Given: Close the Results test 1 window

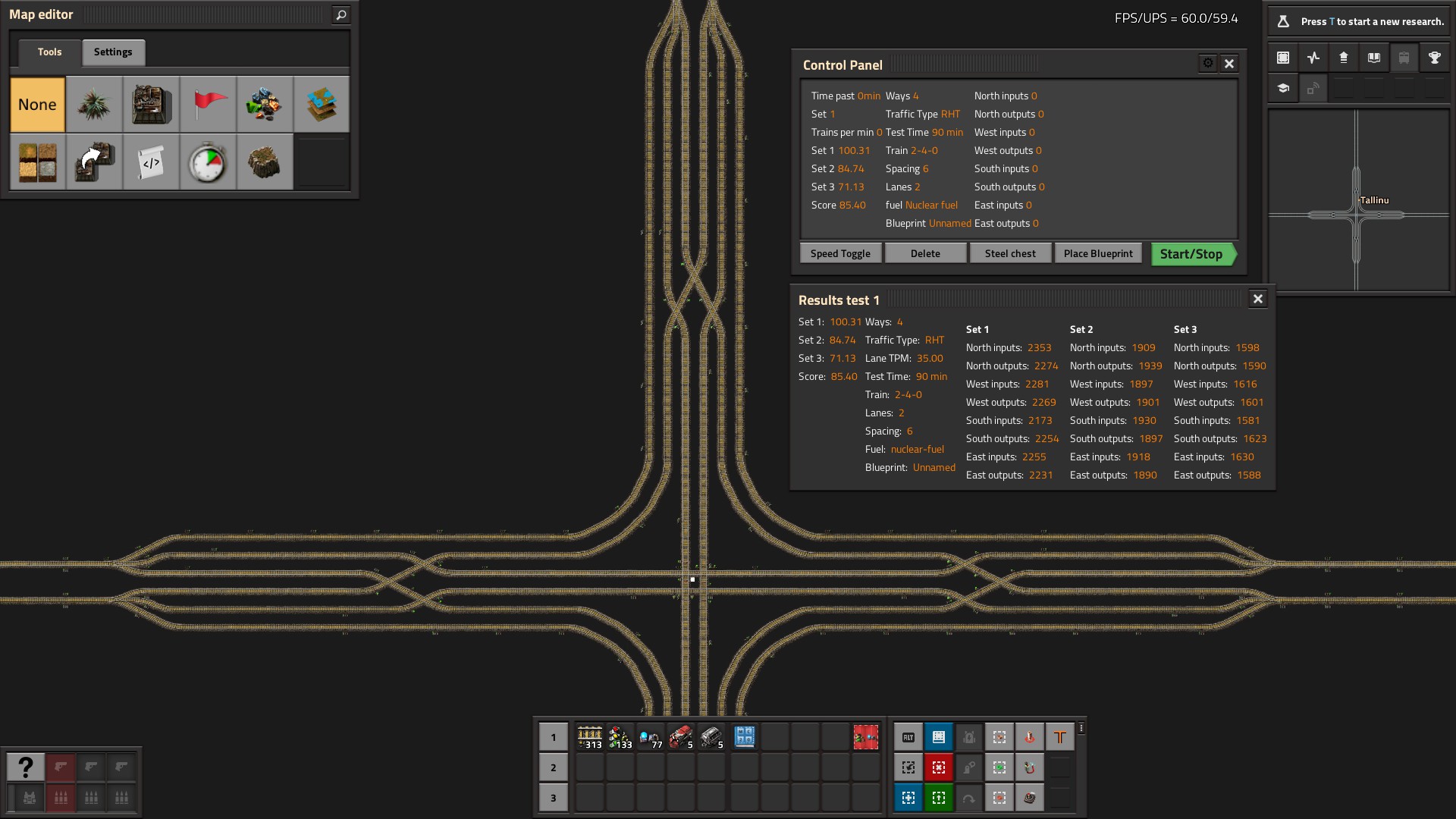Looking at the screenshot, I should [x=1258, y=299].
